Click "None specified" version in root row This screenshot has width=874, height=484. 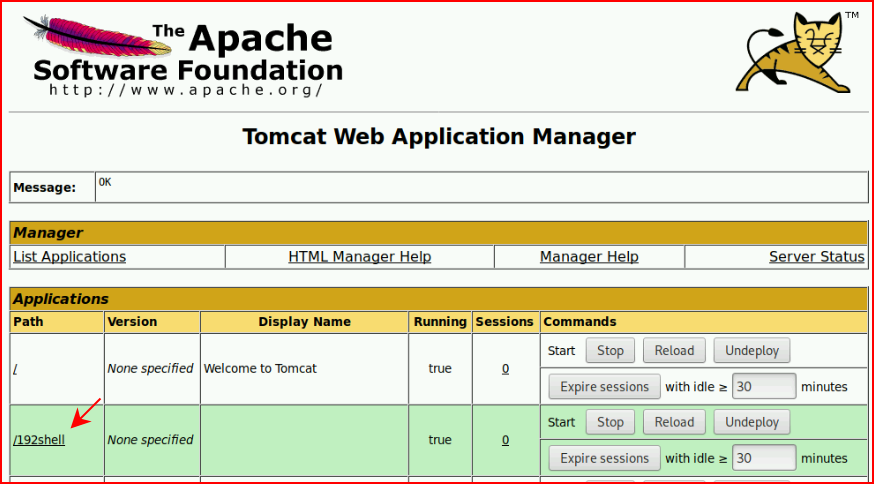point(150,369)
